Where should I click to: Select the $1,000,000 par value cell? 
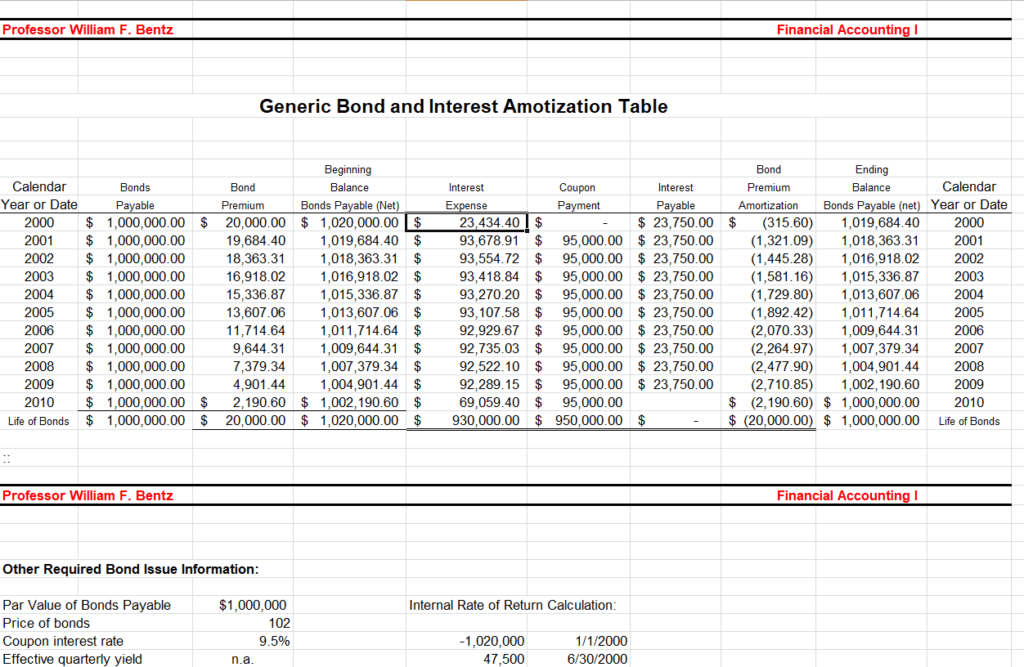click(x=242, y=606)
